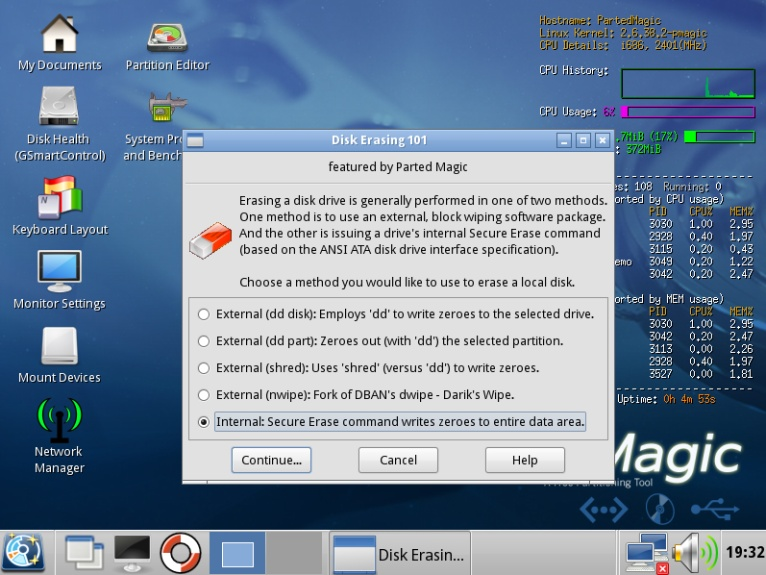766x575 pixels.
Task: Click 'featured by Parted Magic' heading text
Action: coord(398,167)
